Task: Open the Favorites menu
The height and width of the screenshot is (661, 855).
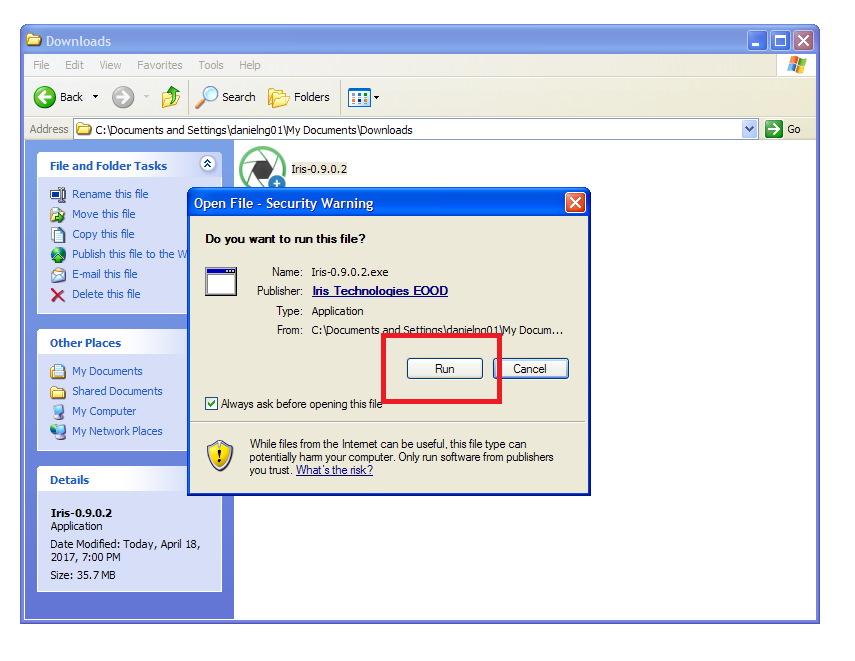Action: (x=160, y=65)
